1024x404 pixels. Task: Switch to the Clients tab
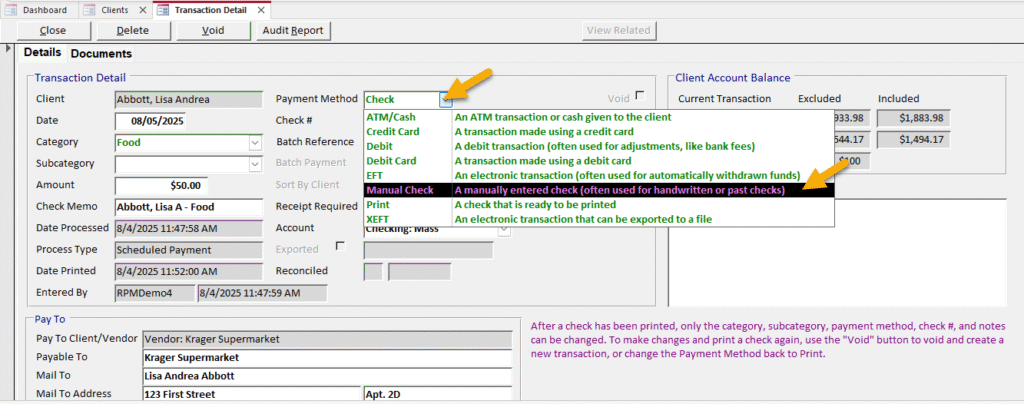tap(114, 10)
